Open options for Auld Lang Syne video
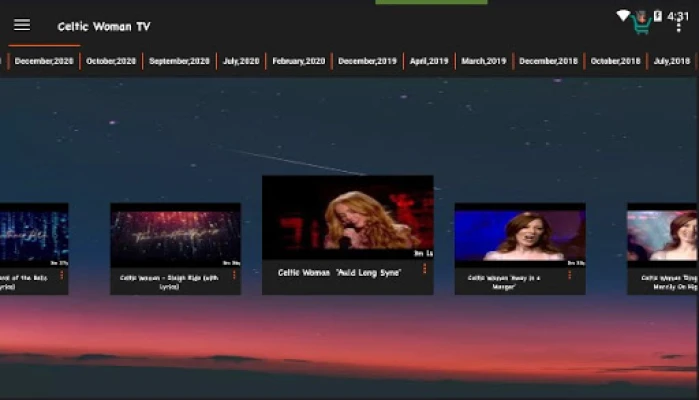Screen dimensions: 699x400 click(x=424, y=269)
